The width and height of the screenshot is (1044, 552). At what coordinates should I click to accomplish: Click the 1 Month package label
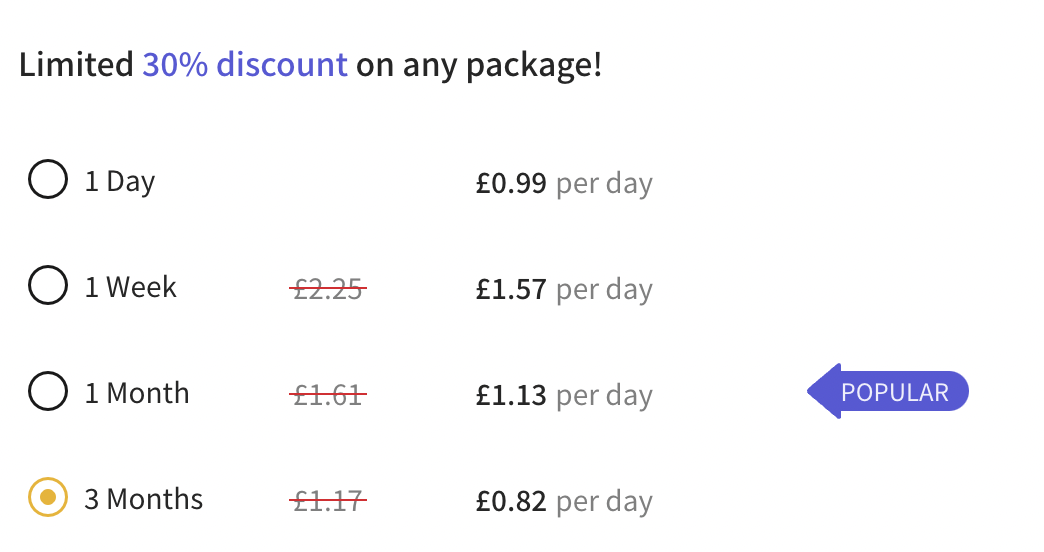coord(137,394)
